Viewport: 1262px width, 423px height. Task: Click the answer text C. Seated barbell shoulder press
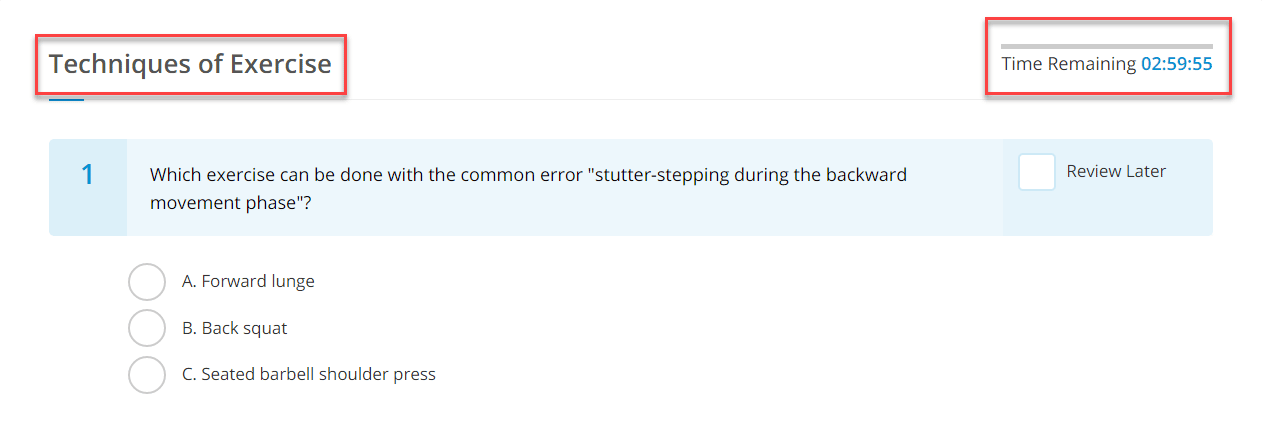click(309, 375)
